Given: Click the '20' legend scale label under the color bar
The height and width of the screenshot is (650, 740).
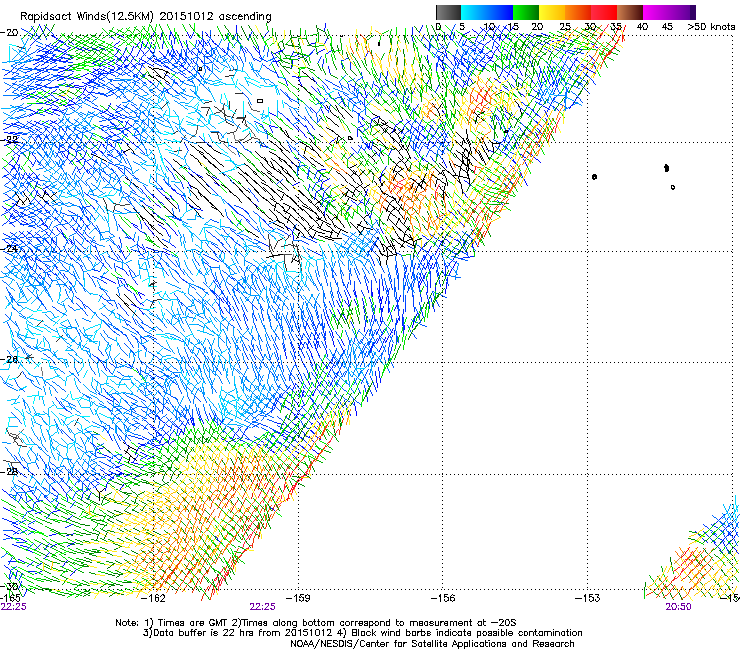Looking at the screenshot, I should (537, 27).
